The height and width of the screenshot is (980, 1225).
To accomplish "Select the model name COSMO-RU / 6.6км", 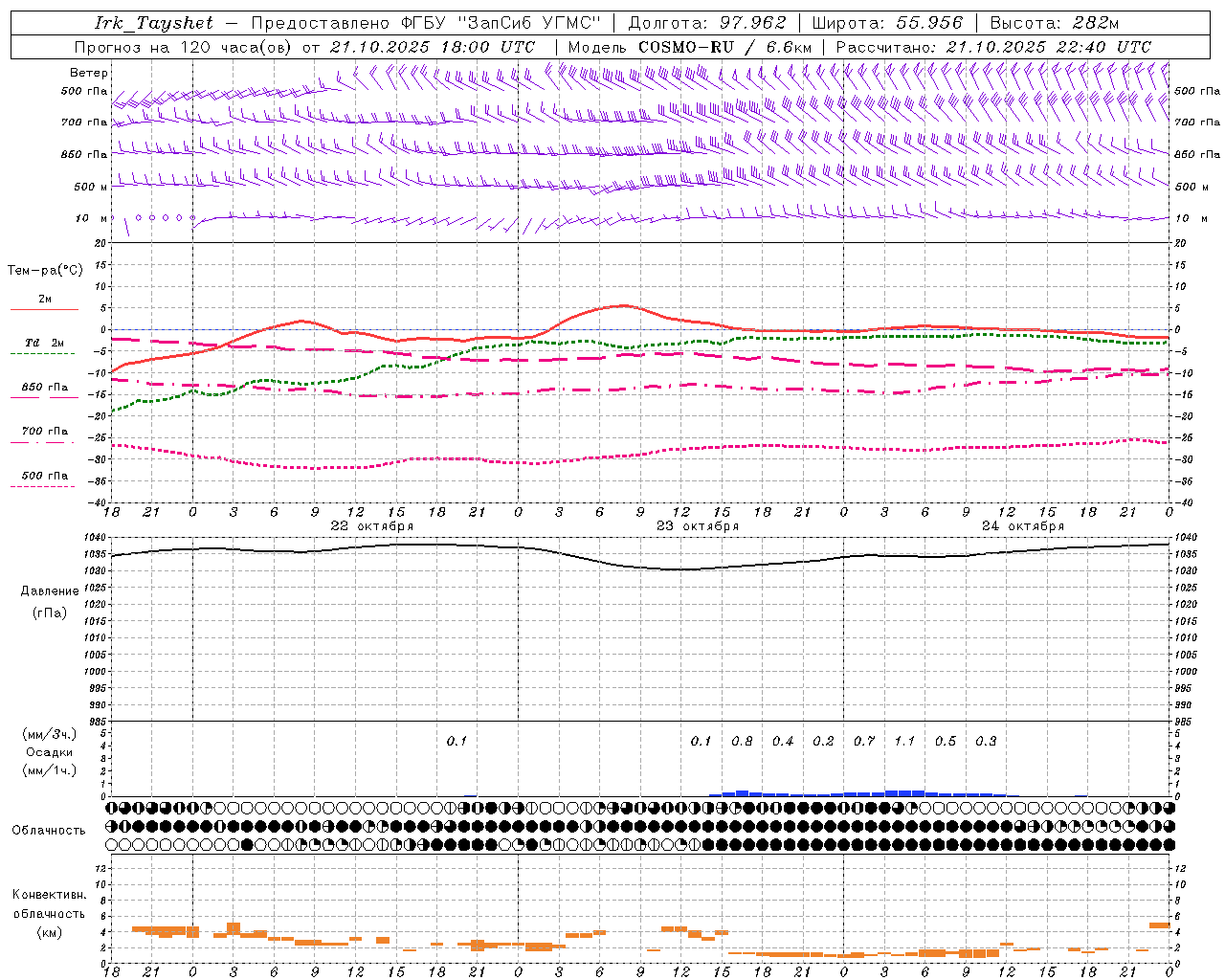I will click(x=724, y=47).
